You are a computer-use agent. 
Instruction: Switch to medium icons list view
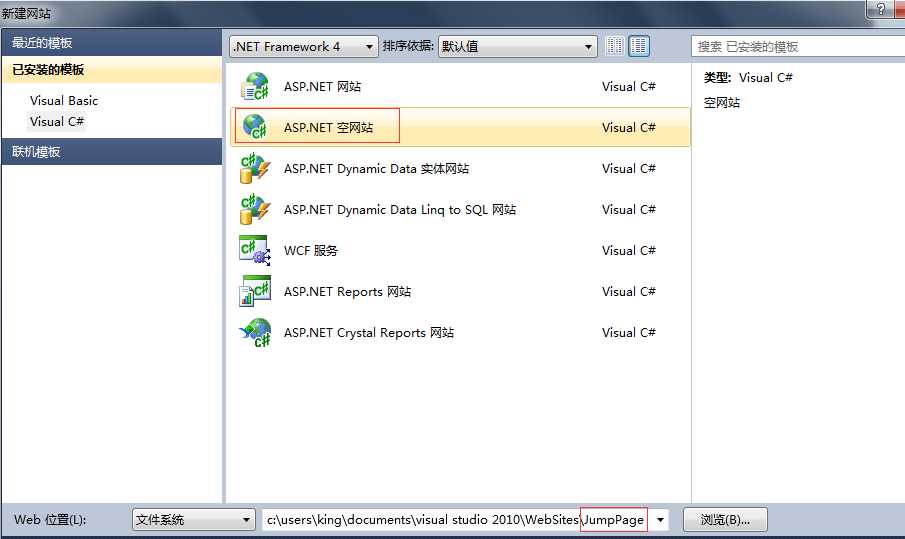click(x=639, y=46)
